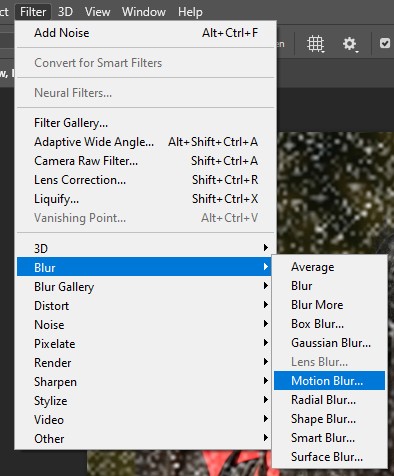Open the View menu
394x476 pixels.
97,12
